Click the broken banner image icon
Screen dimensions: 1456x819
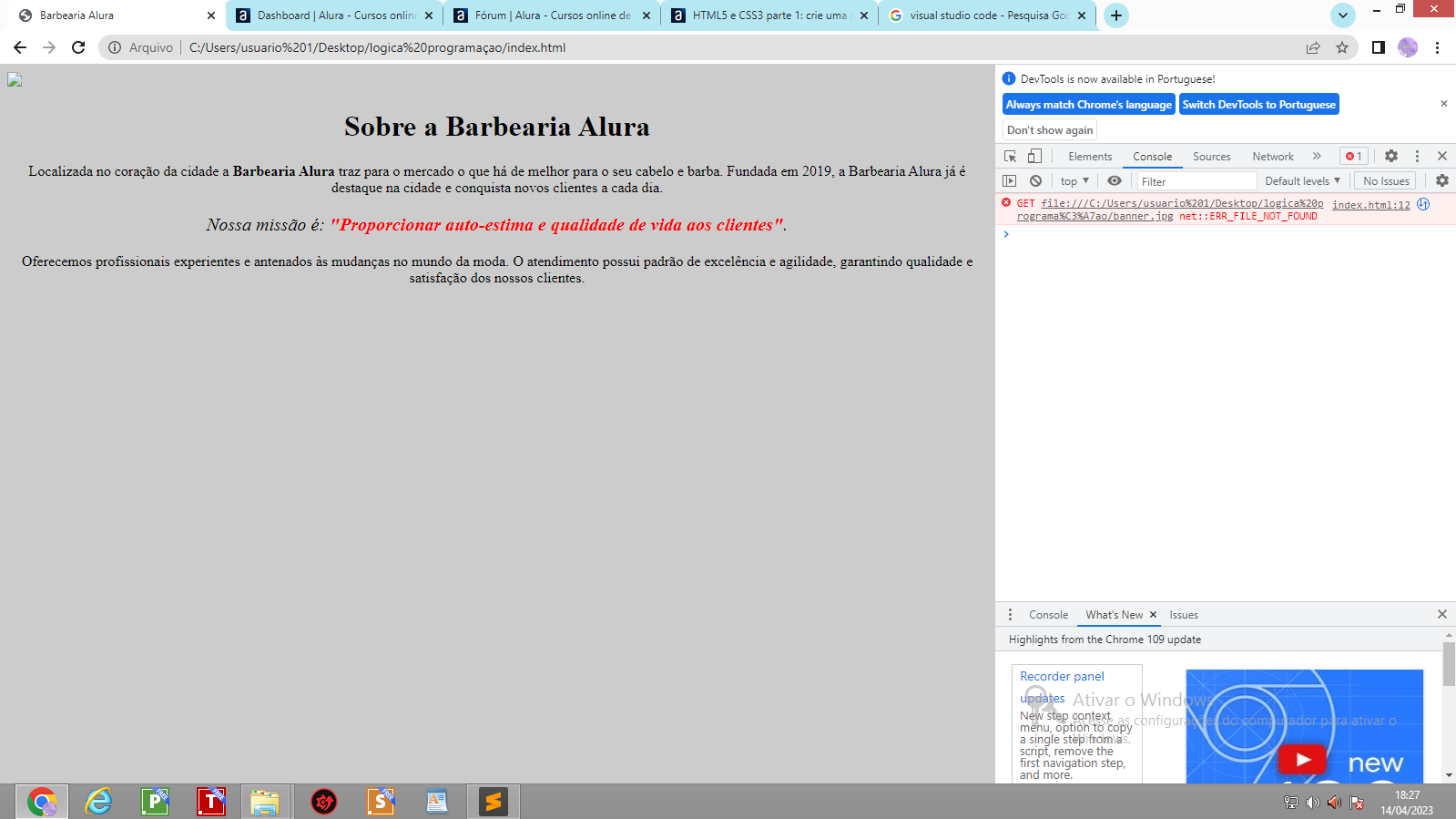15,80
